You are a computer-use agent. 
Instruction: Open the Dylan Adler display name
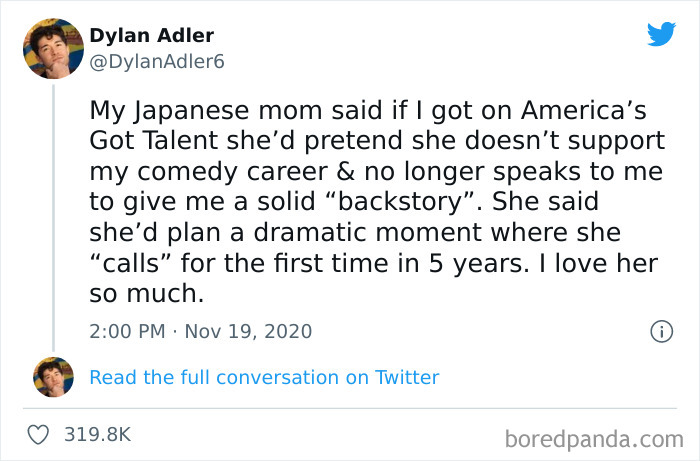(x=151, y=36)
